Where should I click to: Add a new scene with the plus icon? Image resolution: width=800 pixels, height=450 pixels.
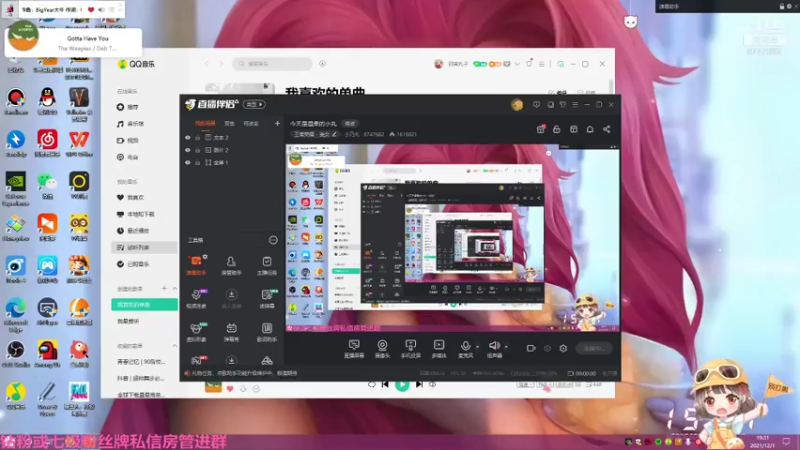click(x=277, y=123)
